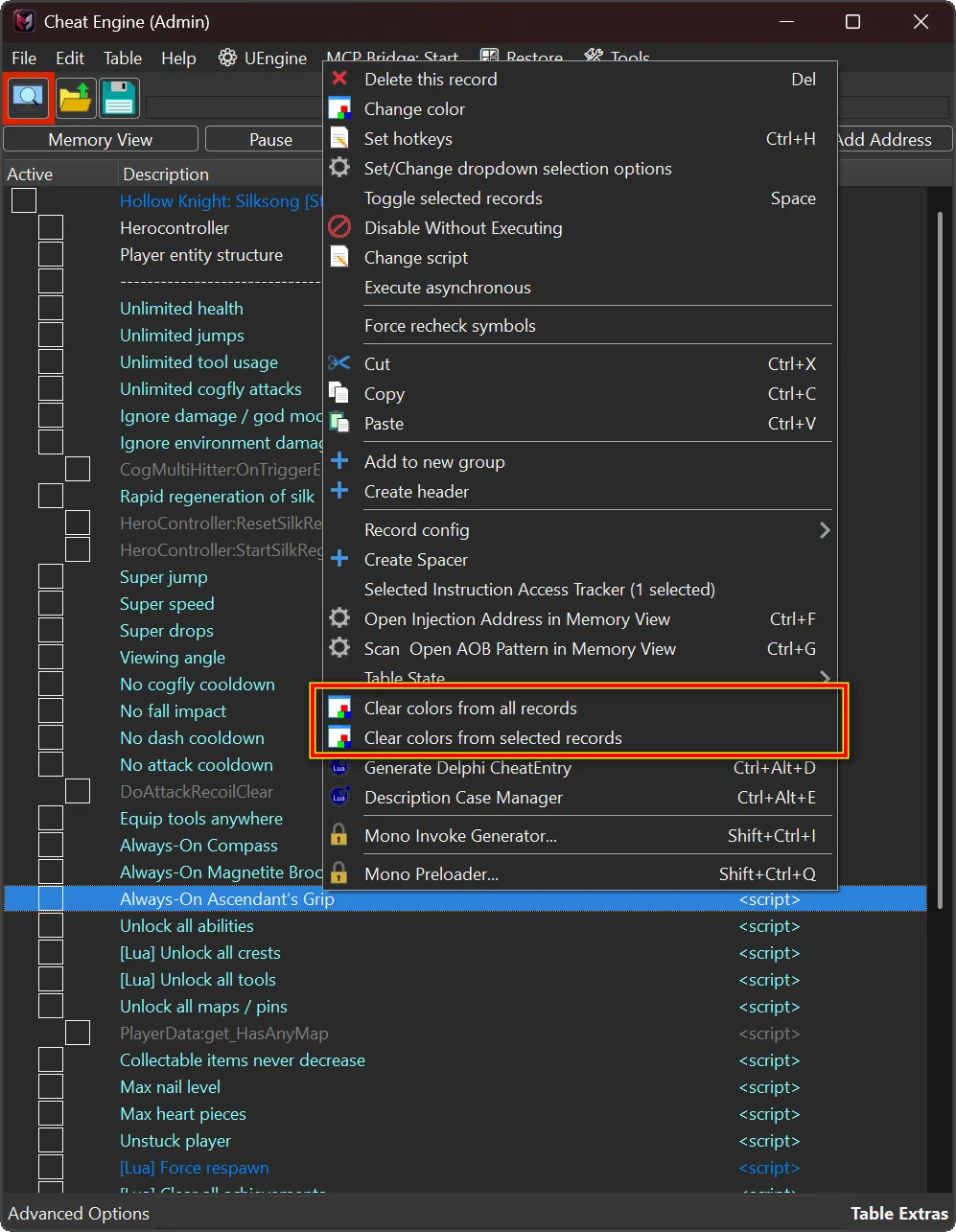Image resolution: width=956 pixels, height=1232 pixels.
Task: Select the Unstuck player record
Action: (175, 1140)
